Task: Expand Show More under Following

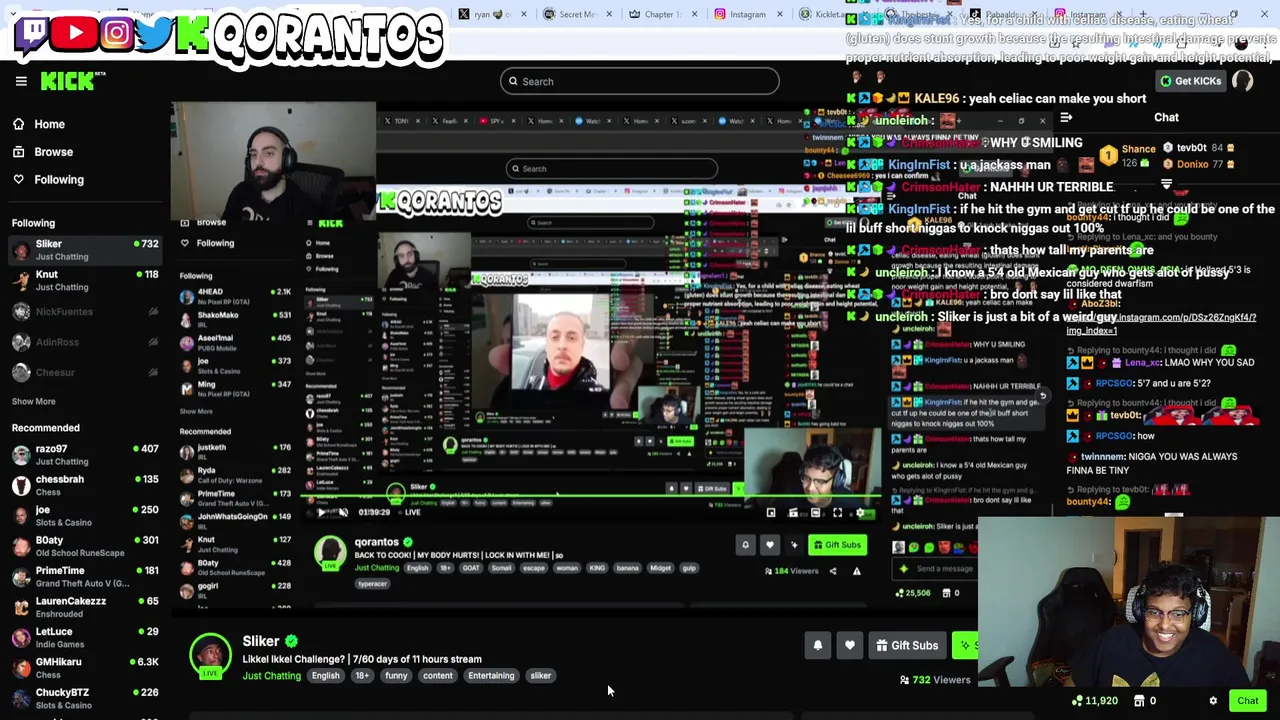Action: 33,401
